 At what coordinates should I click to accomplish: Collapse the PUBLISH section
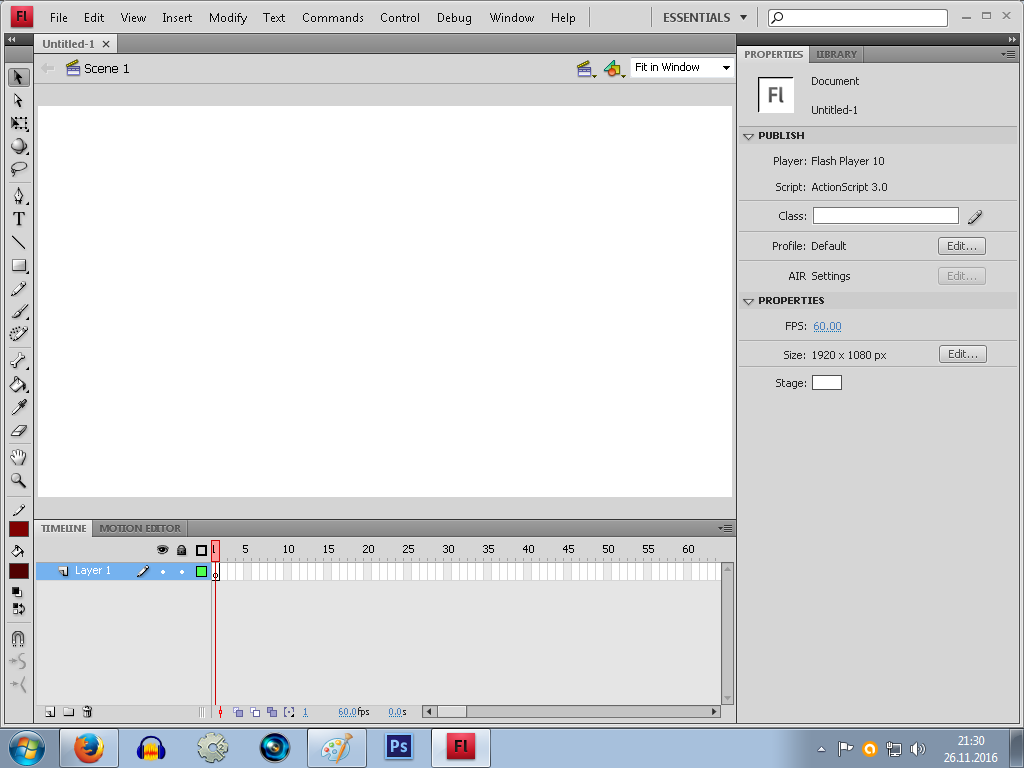(748, 135)
